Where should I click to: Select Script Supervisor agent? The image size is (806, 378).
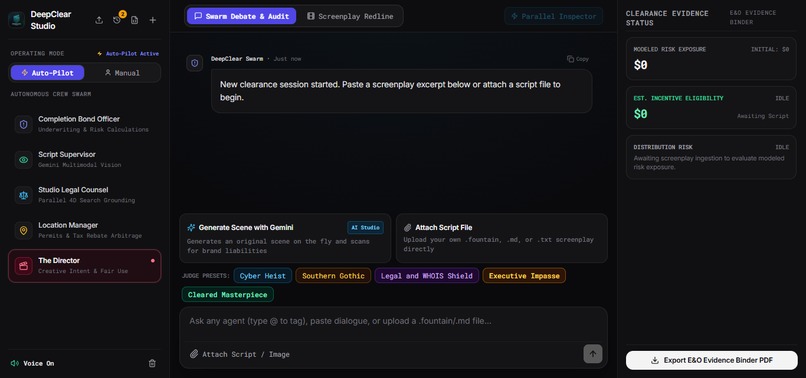click(x=85, y=160)
